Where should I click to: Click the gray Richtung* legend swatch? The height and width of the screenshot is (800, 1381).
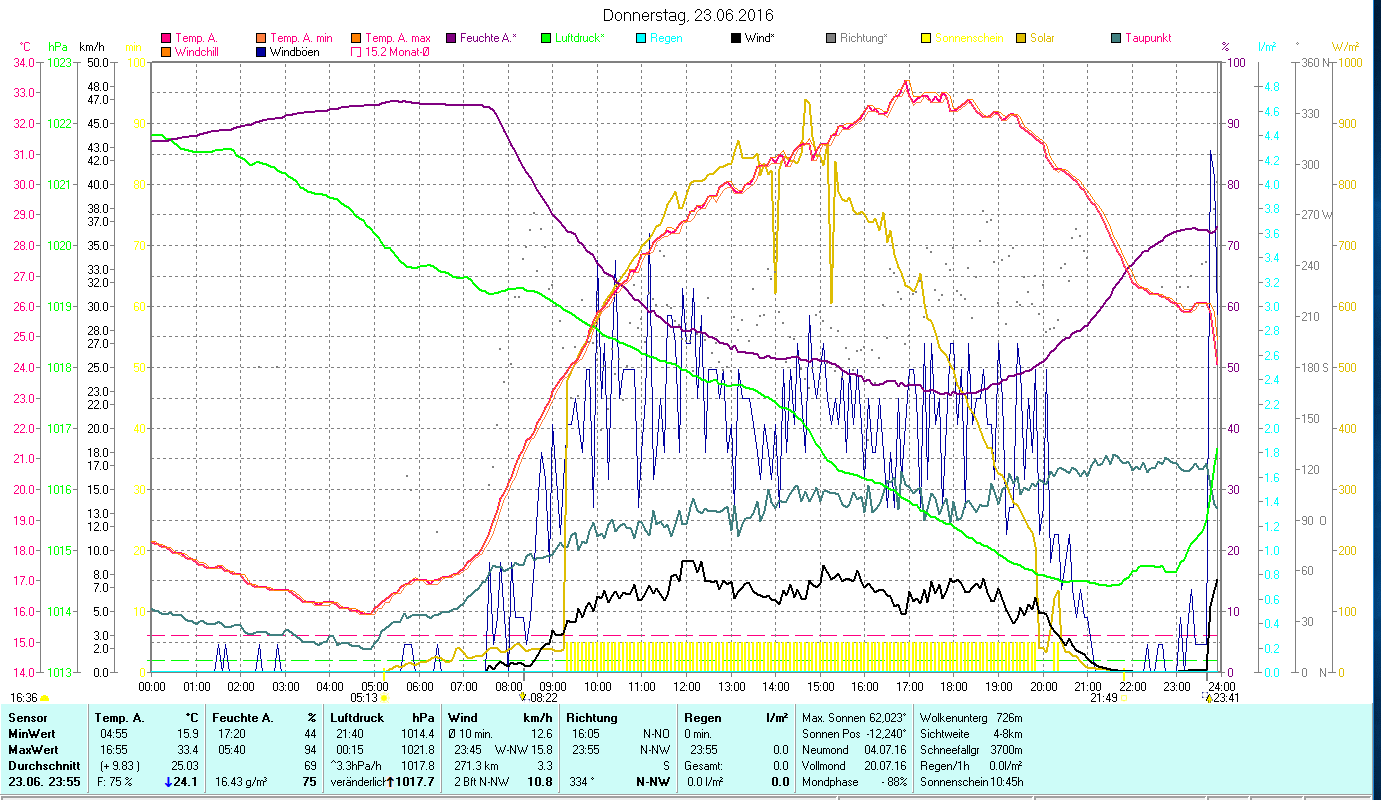(x=831, y=38)
